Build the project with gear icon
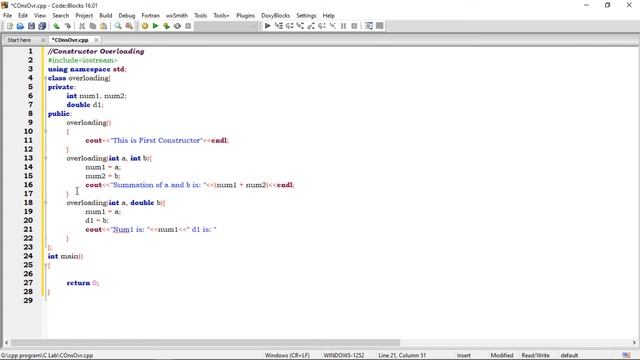The width and height of the screenshot is (640, 360). click(x=145, y=26)
